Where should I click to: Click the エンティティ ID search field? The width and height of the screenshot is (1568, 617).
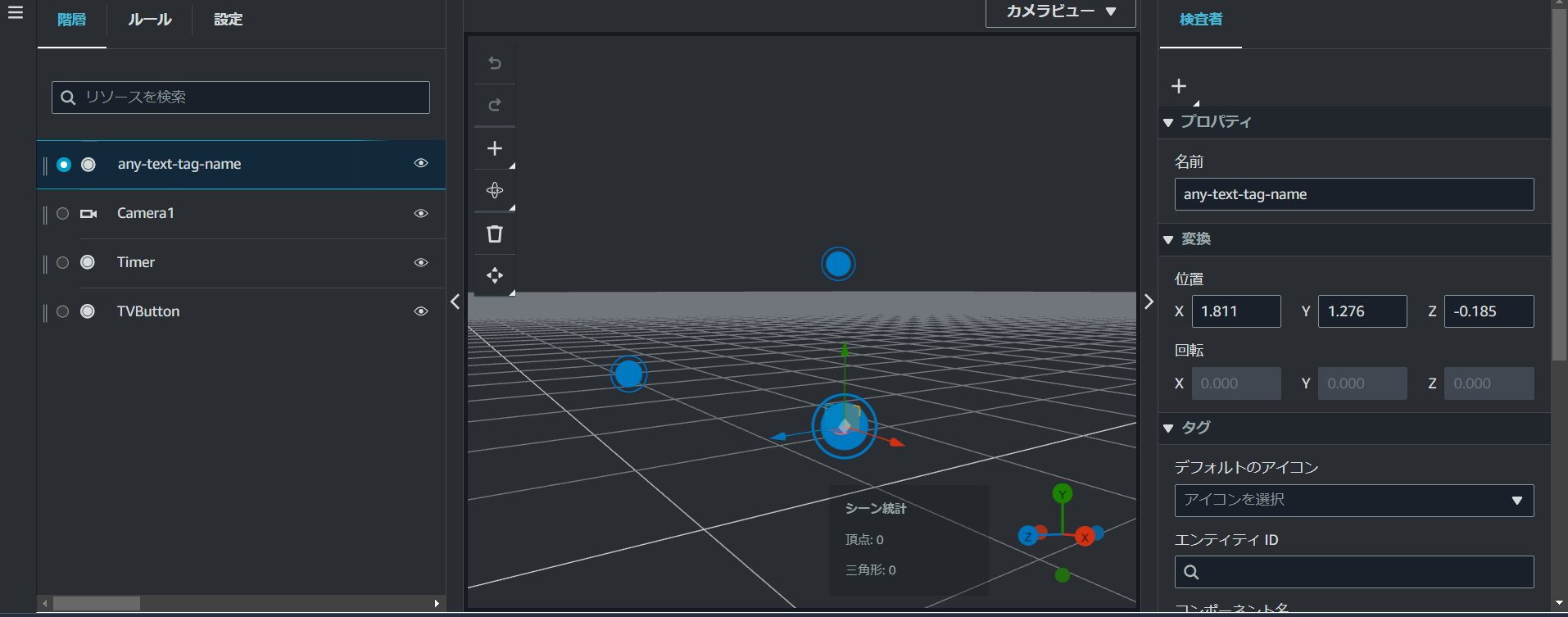1354,572
